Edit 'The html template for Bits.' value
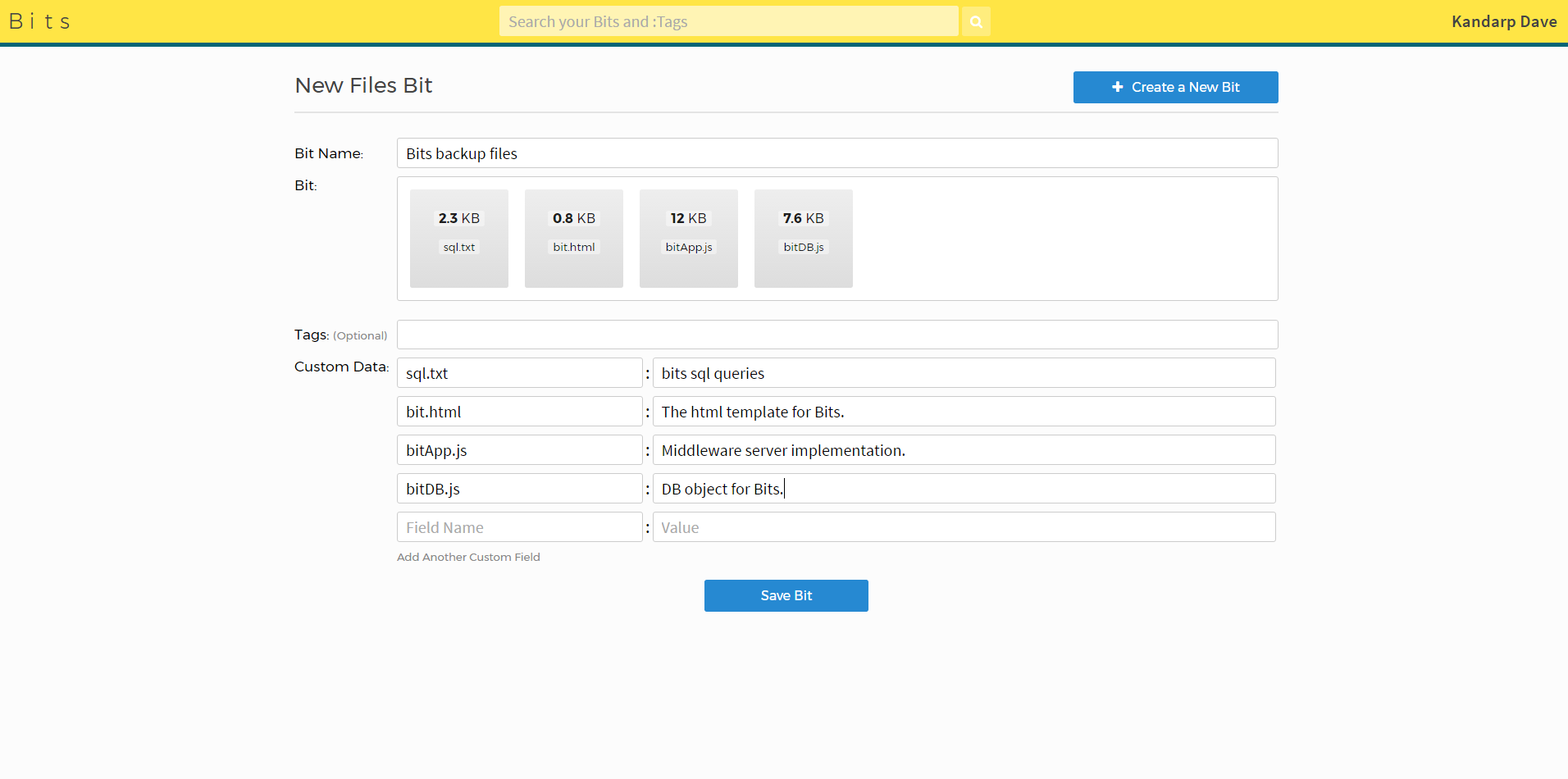Image resolution: width=1568 pixels, height=779 pixels. coord(964,412)
